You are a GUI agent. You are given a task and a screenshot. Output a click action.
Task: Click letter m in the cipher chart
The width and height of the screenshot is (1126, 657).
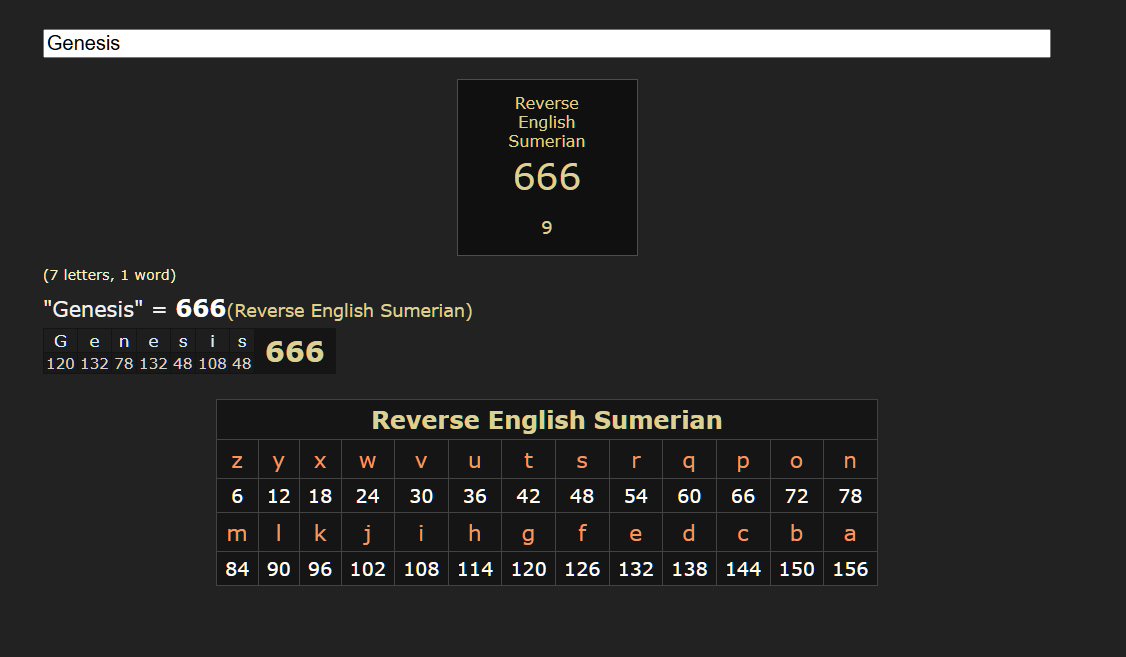tap(237, 533)
